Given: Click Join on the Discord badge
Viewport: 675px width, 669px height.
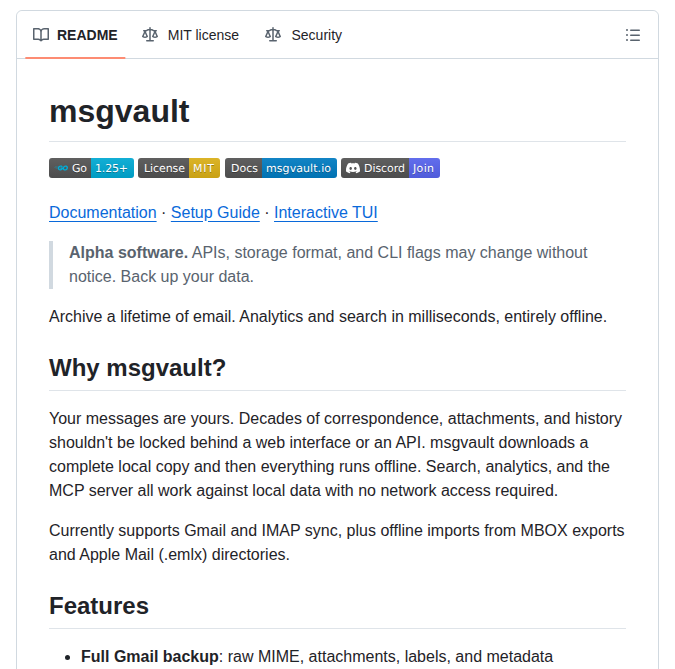Looking at the screenshot, I should click(x=424, y=168).
